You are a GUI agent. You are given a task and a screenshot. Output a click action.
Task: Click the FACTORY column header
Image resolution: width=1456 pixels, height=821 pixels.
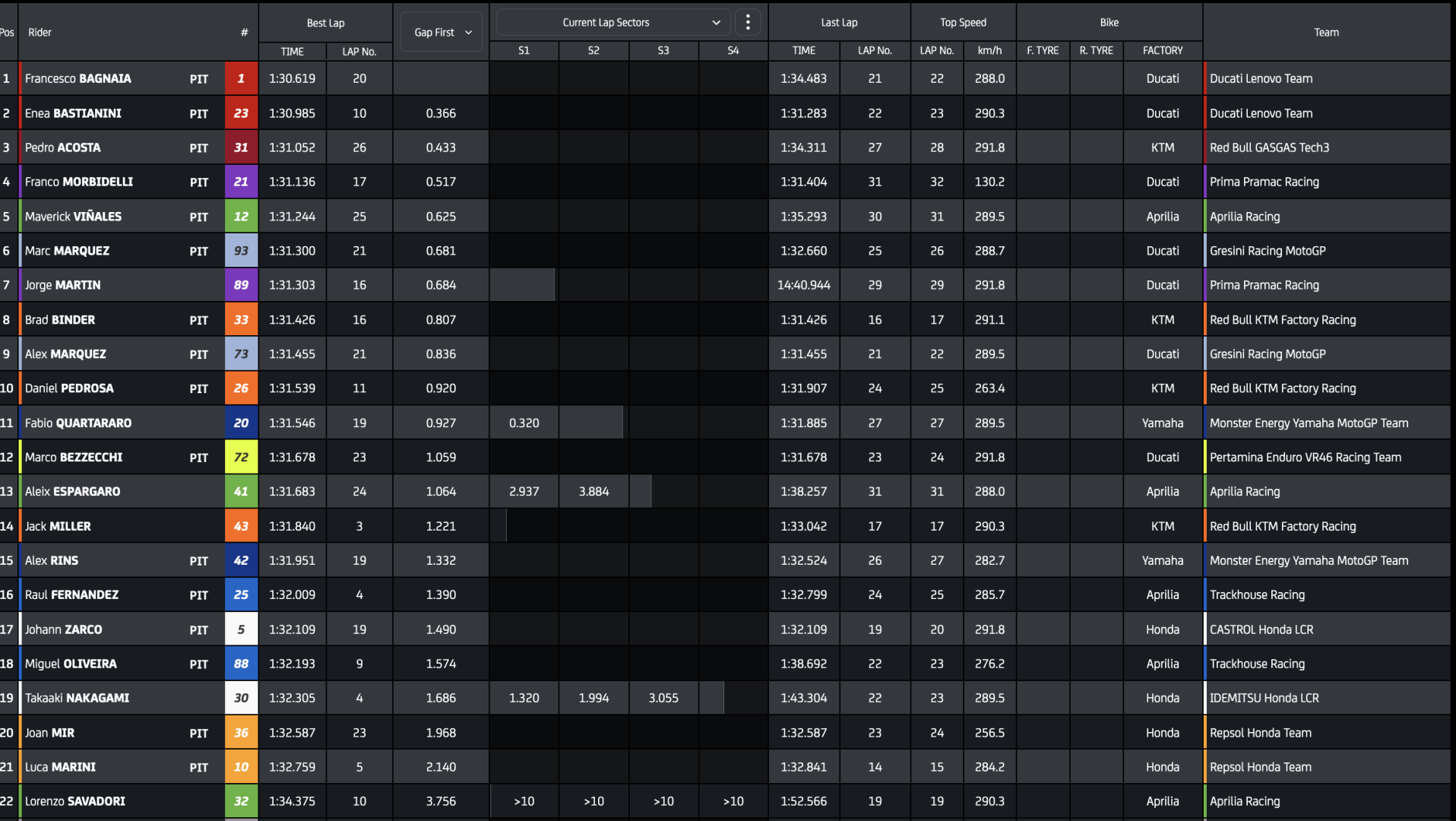(1163, 50)
